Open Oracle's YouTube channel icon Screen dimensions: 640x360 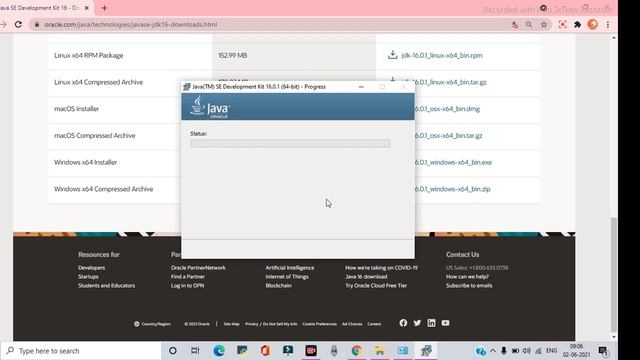pos(445,323)
